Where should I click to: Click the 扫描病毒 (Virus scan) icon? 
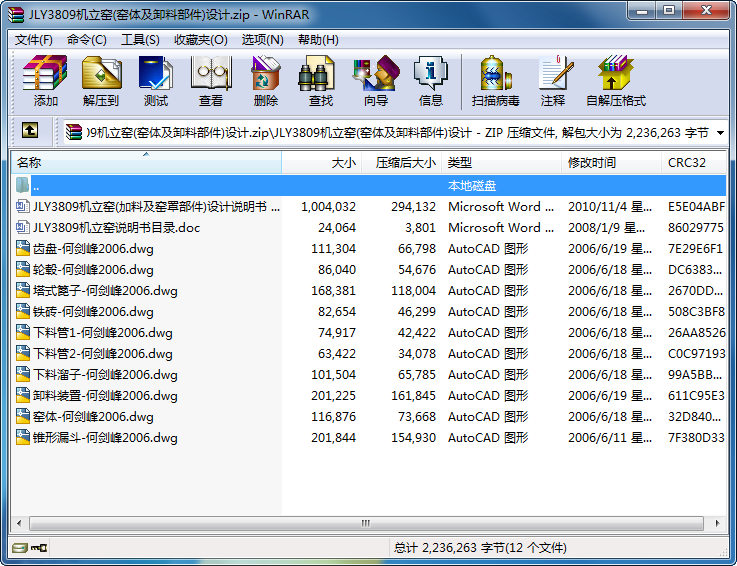pyautogui.click(x=495, y=73)
